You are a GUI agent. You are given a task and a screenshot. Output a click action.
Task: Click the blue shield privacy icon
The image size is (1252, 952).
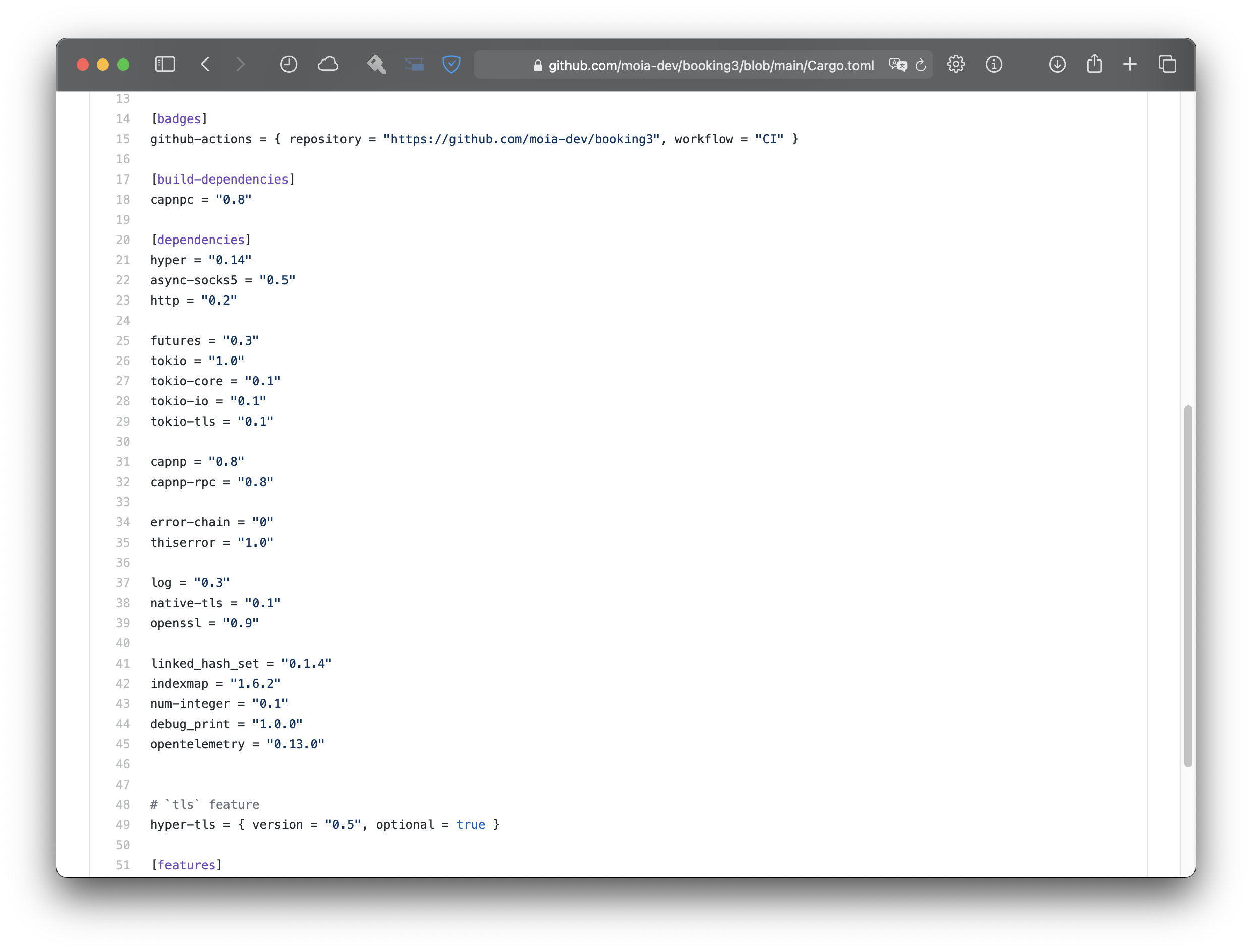(451, 64)
